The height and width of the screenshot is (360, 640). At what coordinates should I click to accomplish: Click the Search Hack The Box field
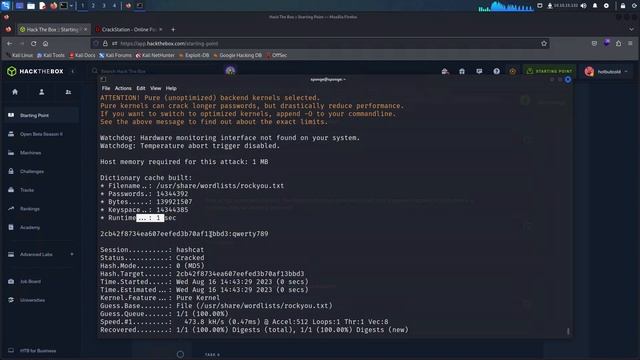155,71
